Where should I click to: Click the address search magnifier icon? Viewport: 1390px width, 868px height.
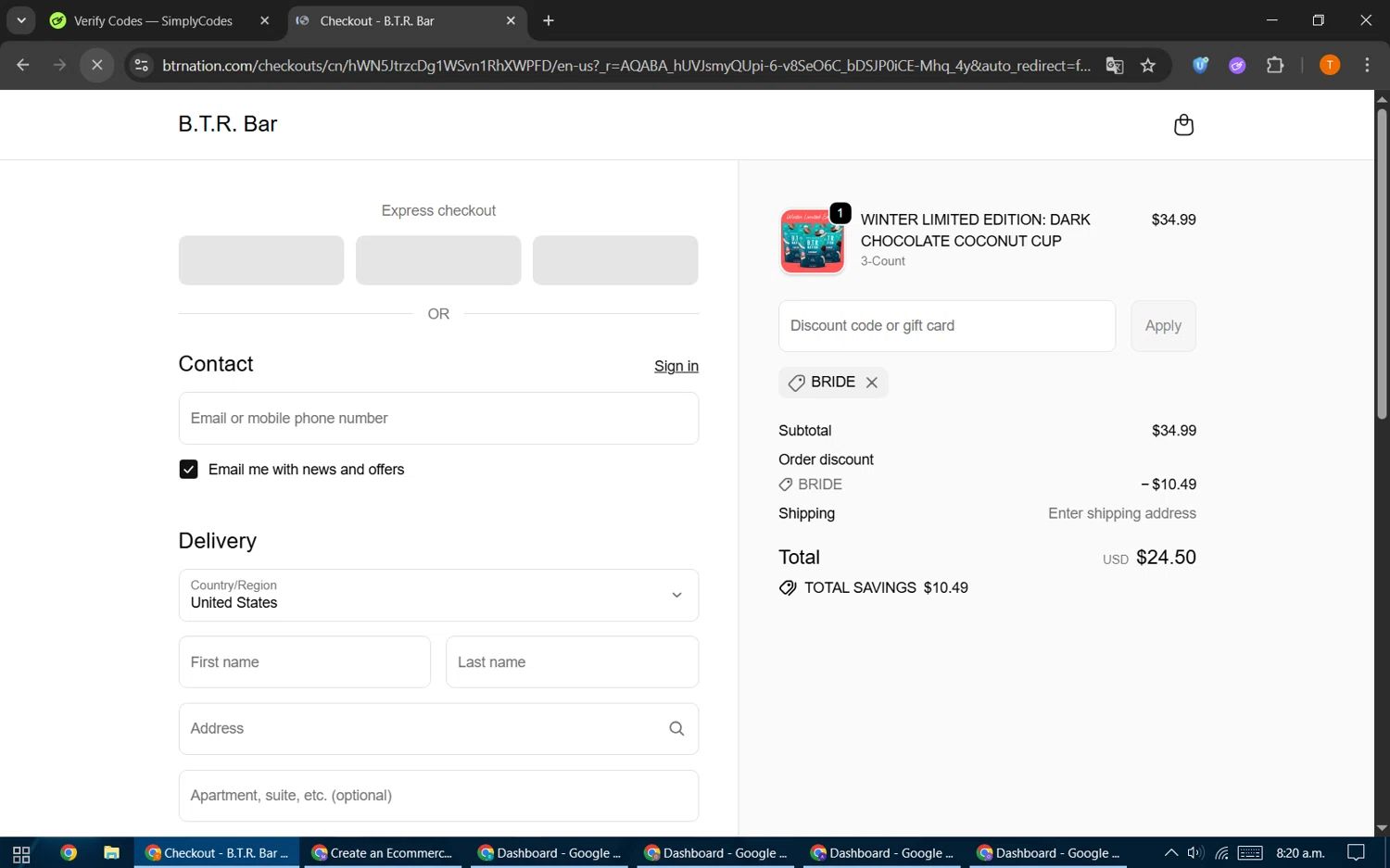tap(676, 729)
